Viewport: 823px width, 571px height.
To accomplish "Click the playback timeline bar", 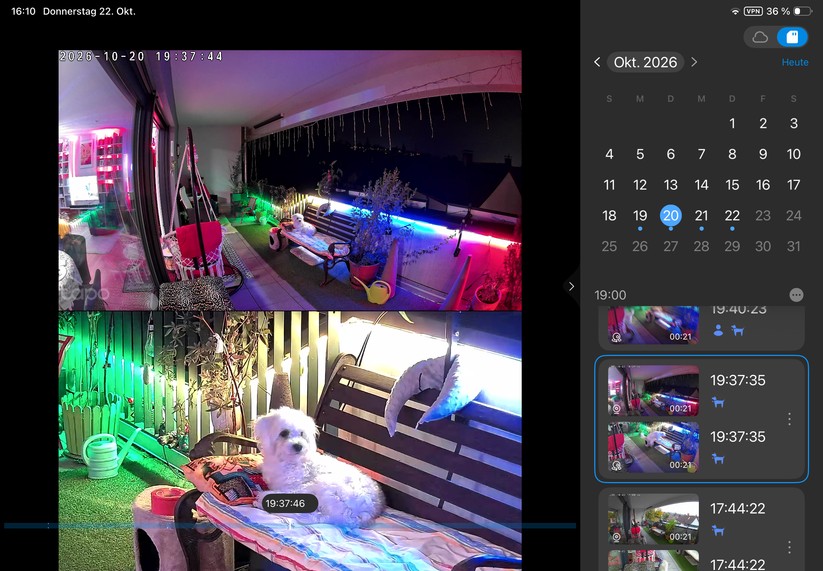I will click(290, 525).
